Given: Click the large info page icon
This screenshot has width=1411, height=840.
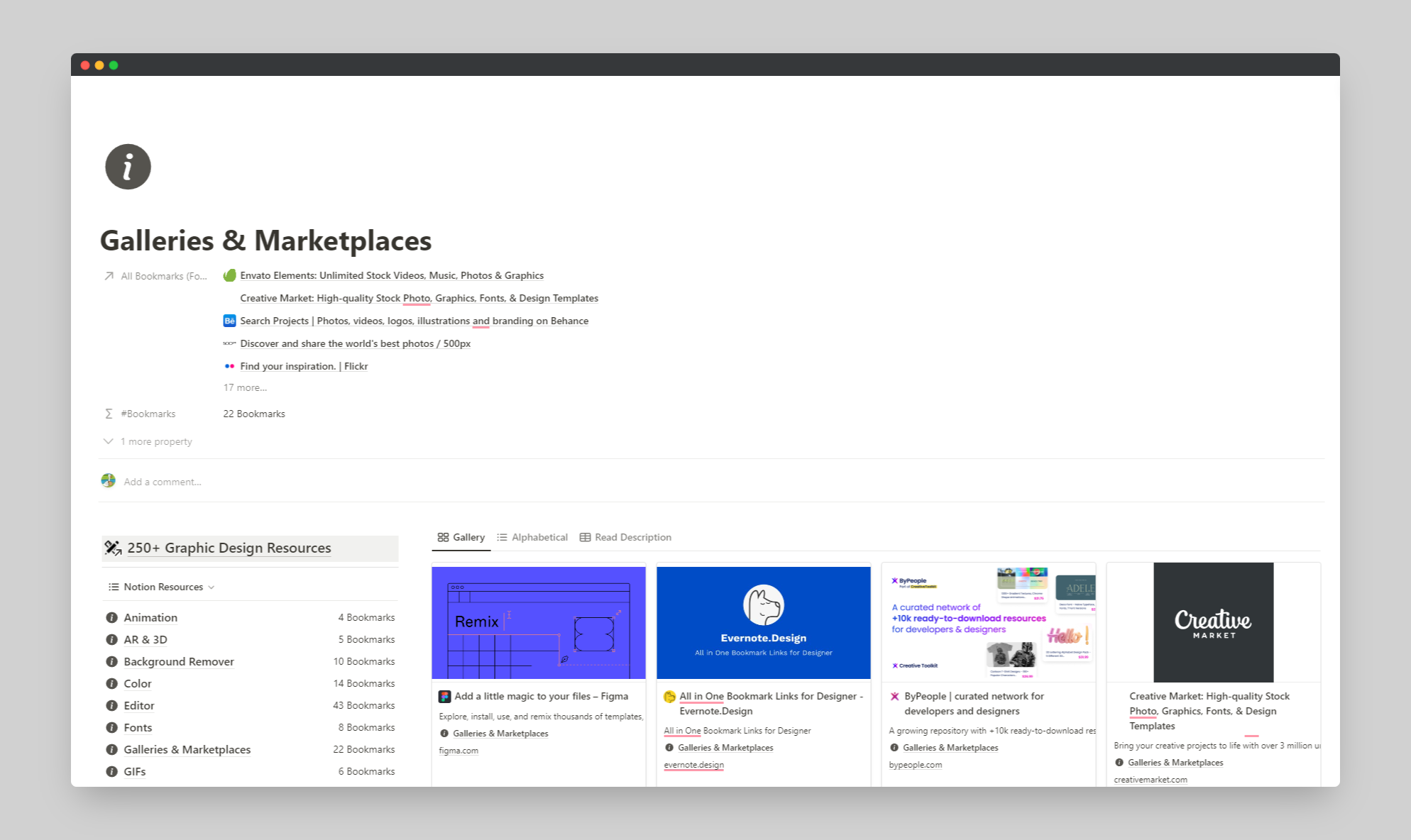Looking at the screenshot, I should click(128, 167).
